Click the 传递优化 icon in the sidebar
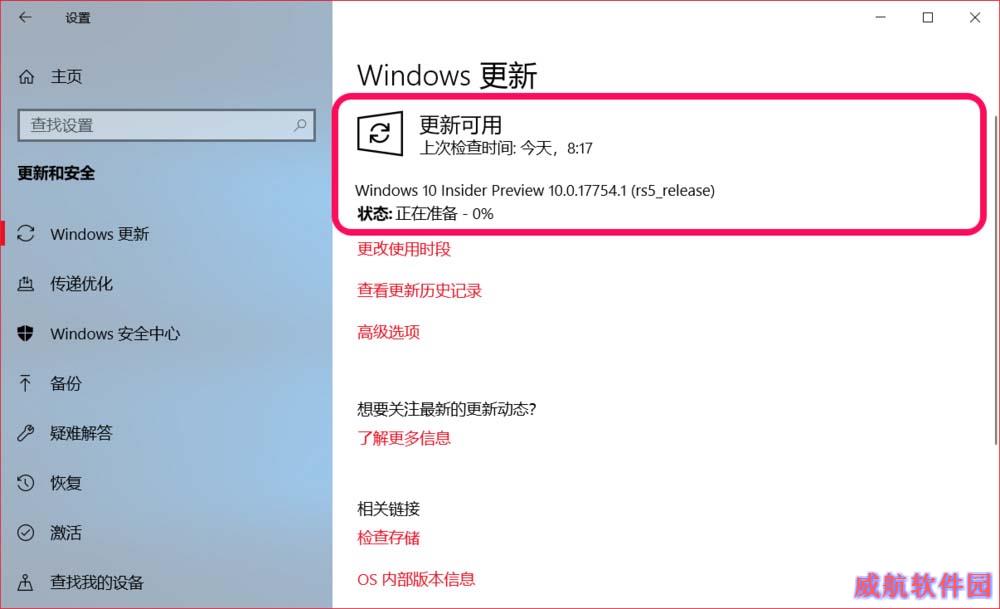The image size is (1000, 609). click(x=26, y=284)
